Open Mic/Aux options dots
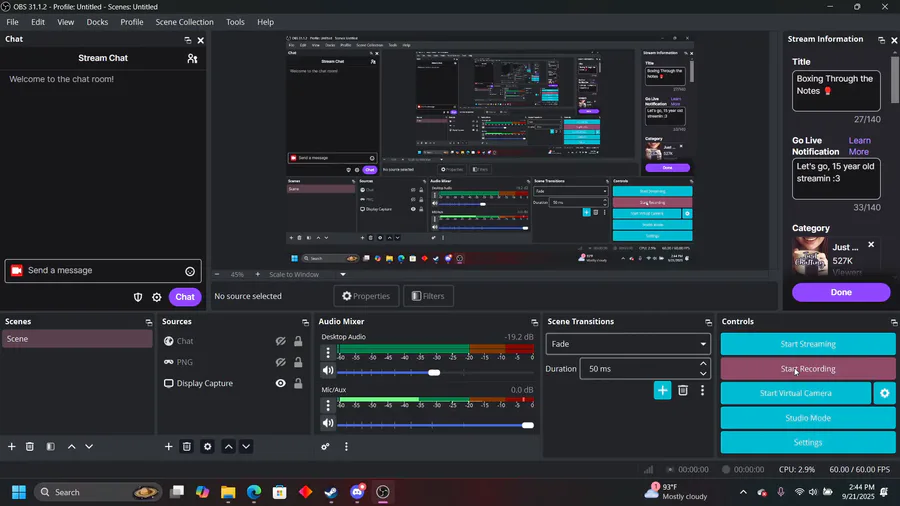The width and height of the screenshot is (900, 506). (x=328, y=405)
